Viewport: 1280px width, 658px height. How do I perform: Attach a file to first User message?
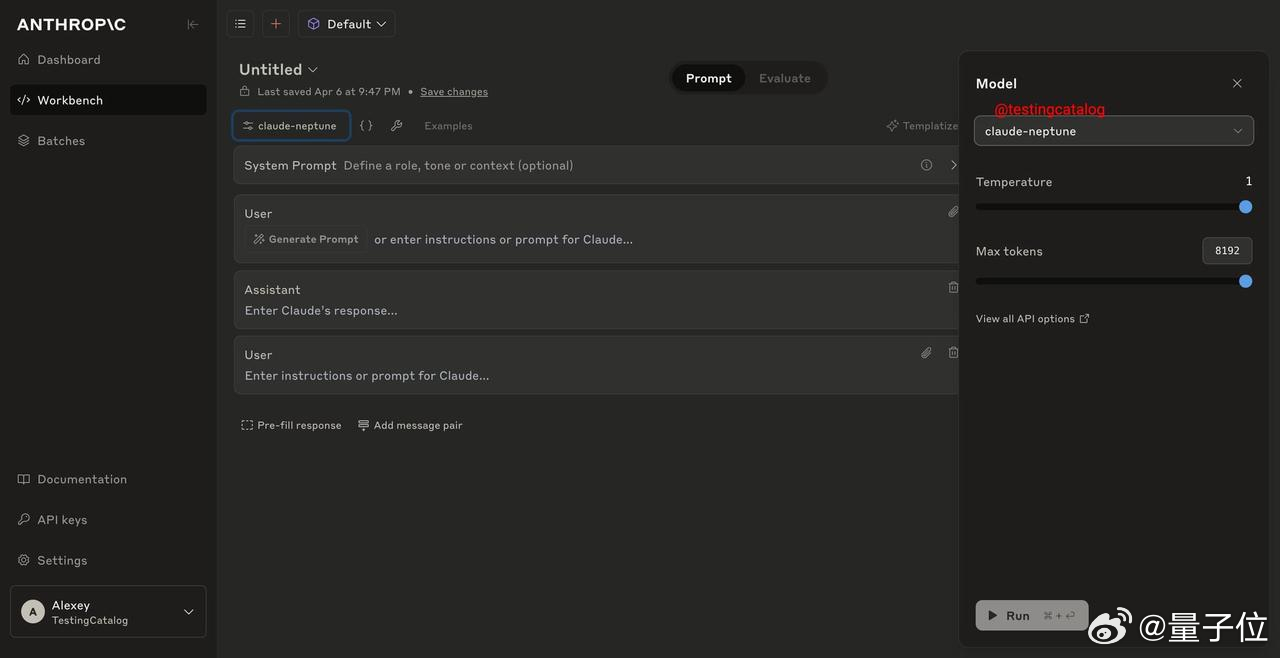click(x=953, y=212)
